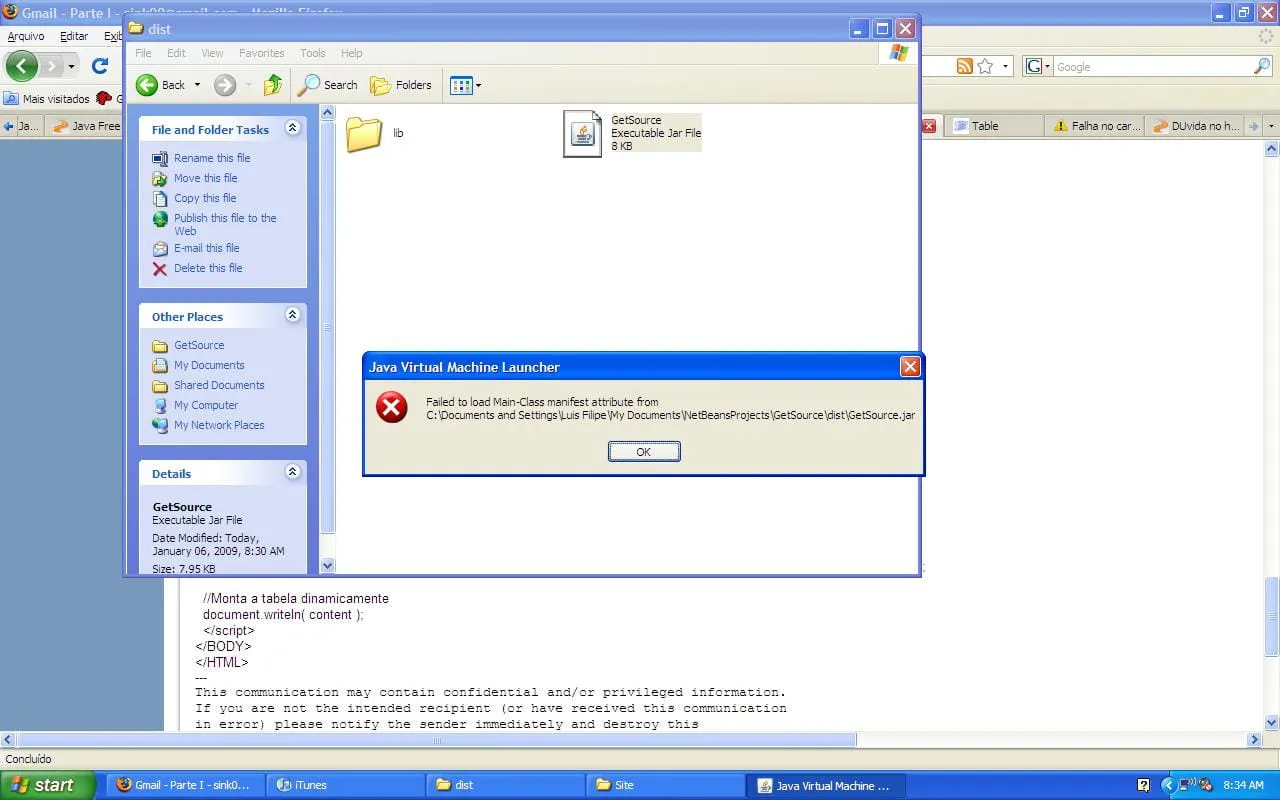Screen dimensions: 1280x800
Task: Collapse the File and Folder Tasks panel
Action: click(292, 128)
